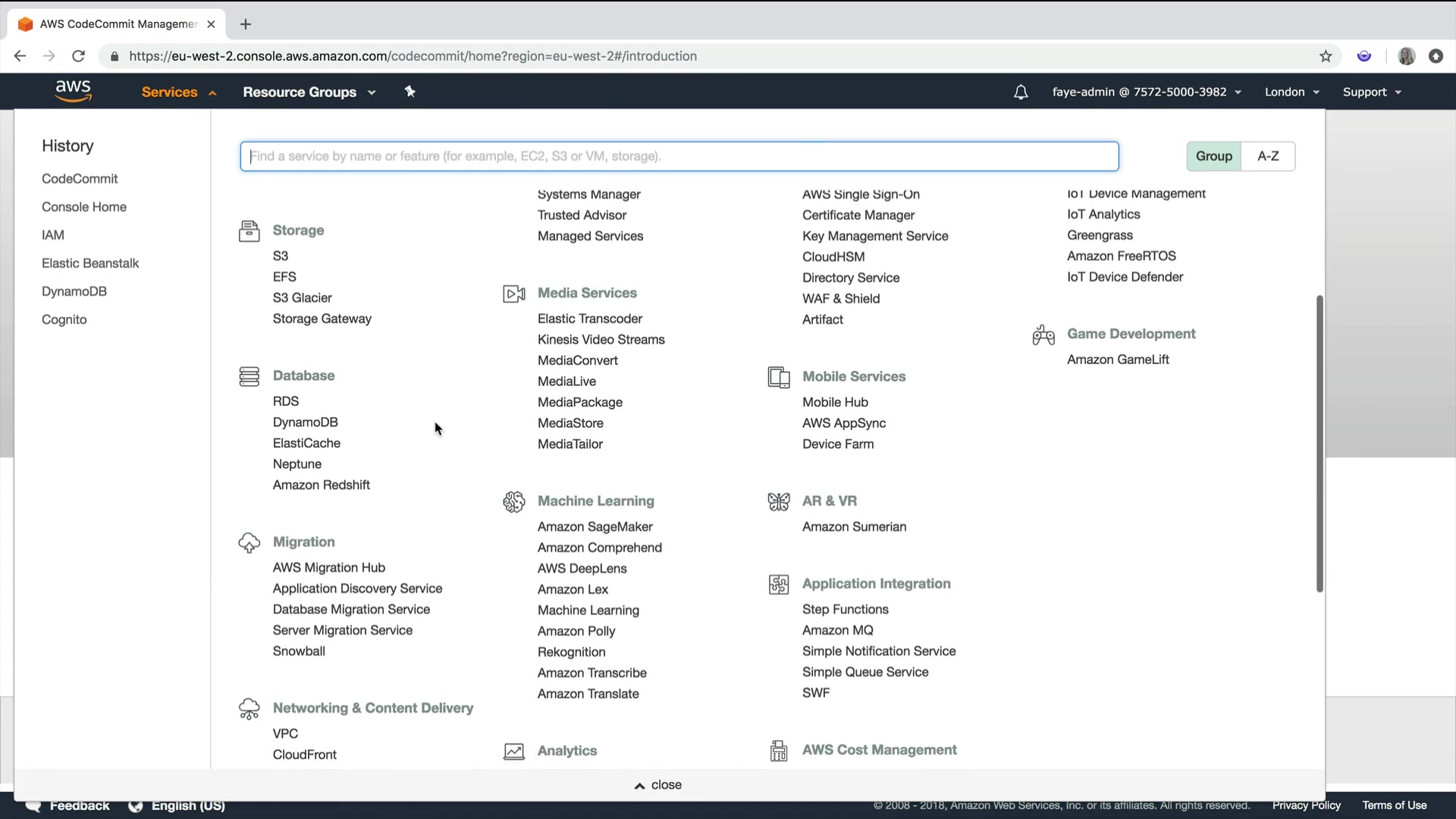This screenshot has width=1456, height=819.
Task: Open the London region dropdown
Action: coord(1291,93)
